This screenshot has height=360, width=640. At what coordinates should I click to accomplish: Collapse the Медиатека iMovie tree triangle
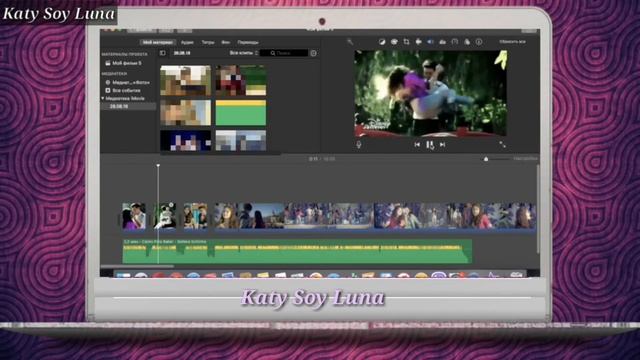click(x=103, y=98)
